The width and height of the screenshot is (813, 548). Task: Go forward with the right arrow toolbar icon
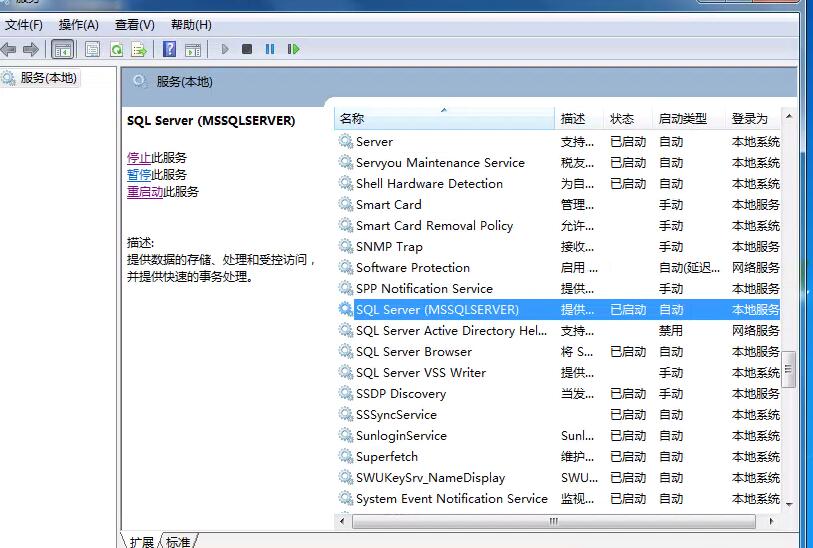[31, 50]
